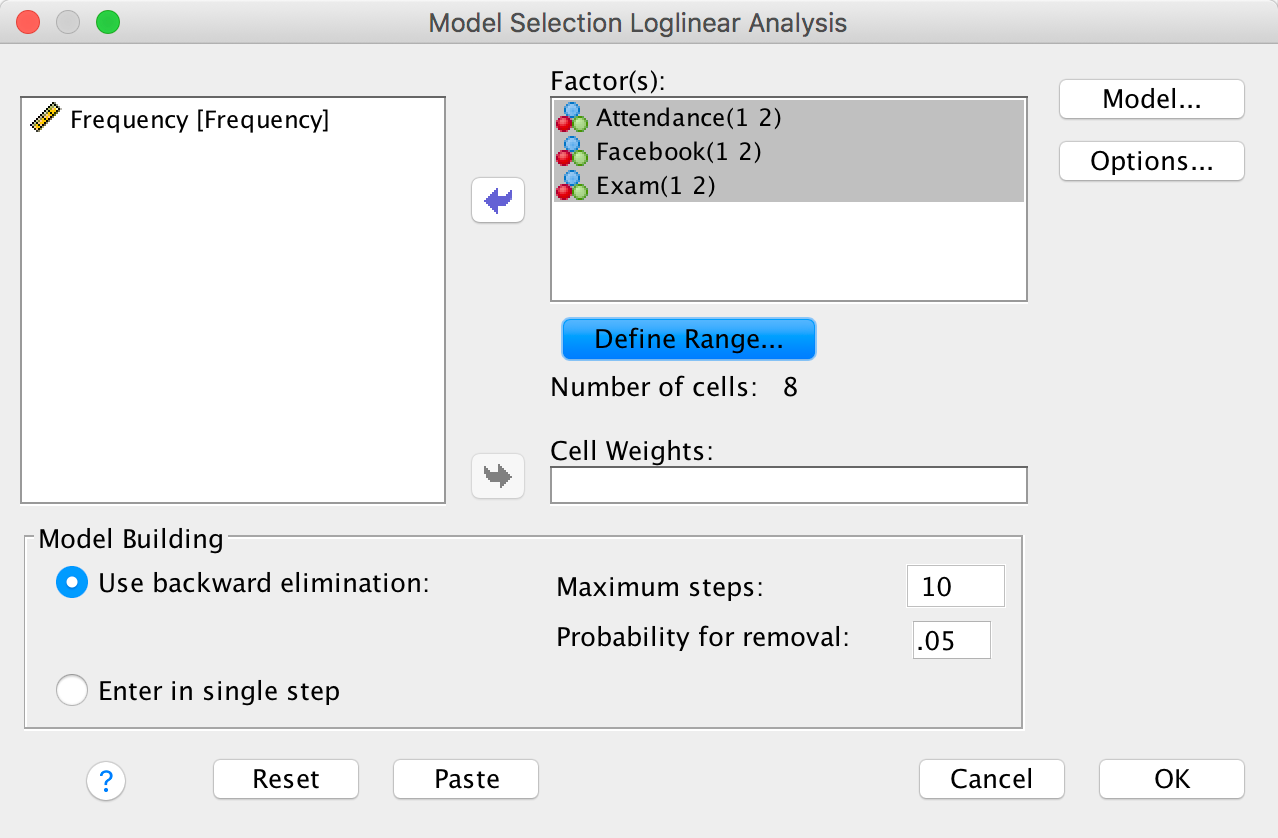Cancel the loglinear analysis dialog
The image size is (1278, 838).
[991, 779]
